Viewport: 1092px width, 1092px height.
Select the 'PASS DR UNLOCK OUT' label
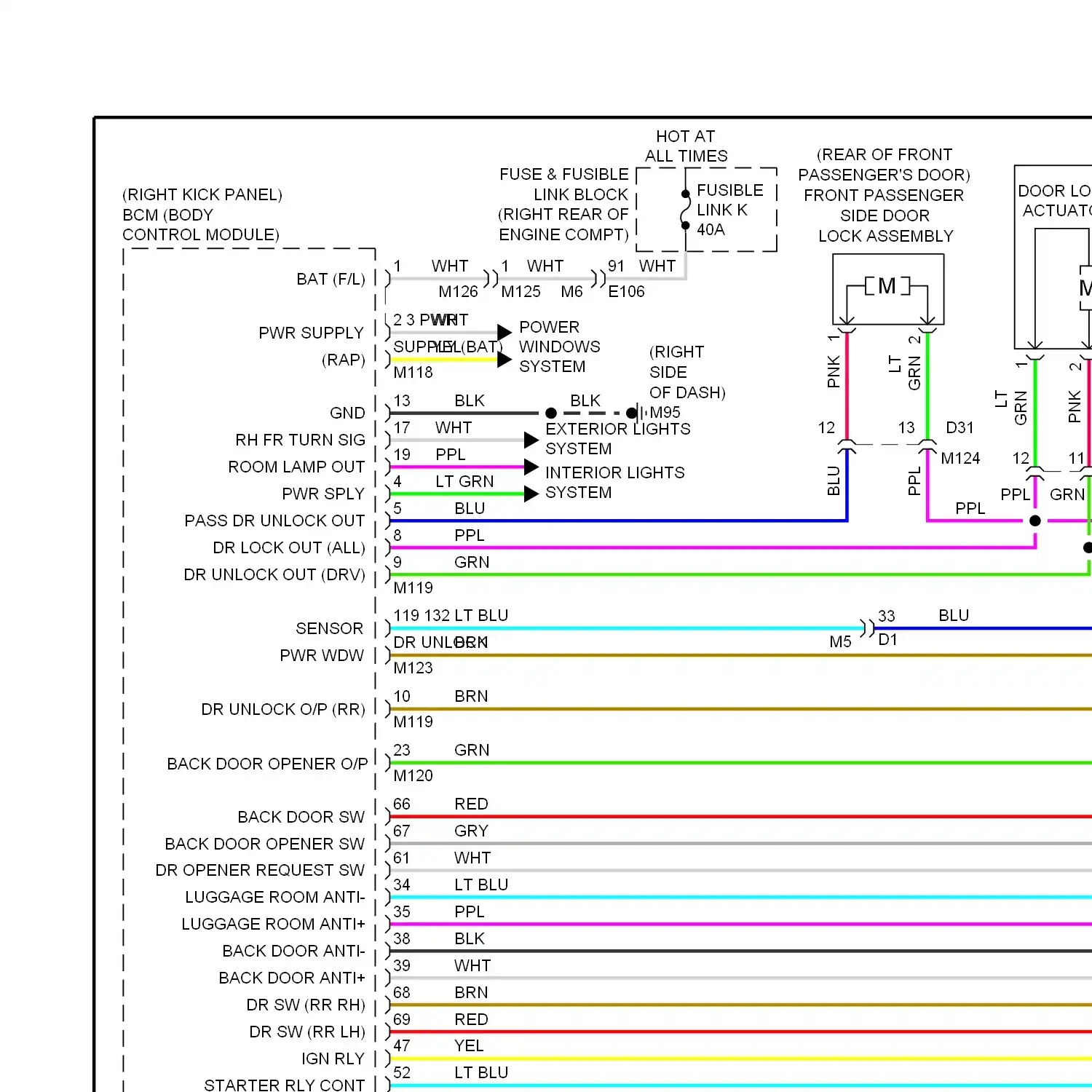coord(274,521)
